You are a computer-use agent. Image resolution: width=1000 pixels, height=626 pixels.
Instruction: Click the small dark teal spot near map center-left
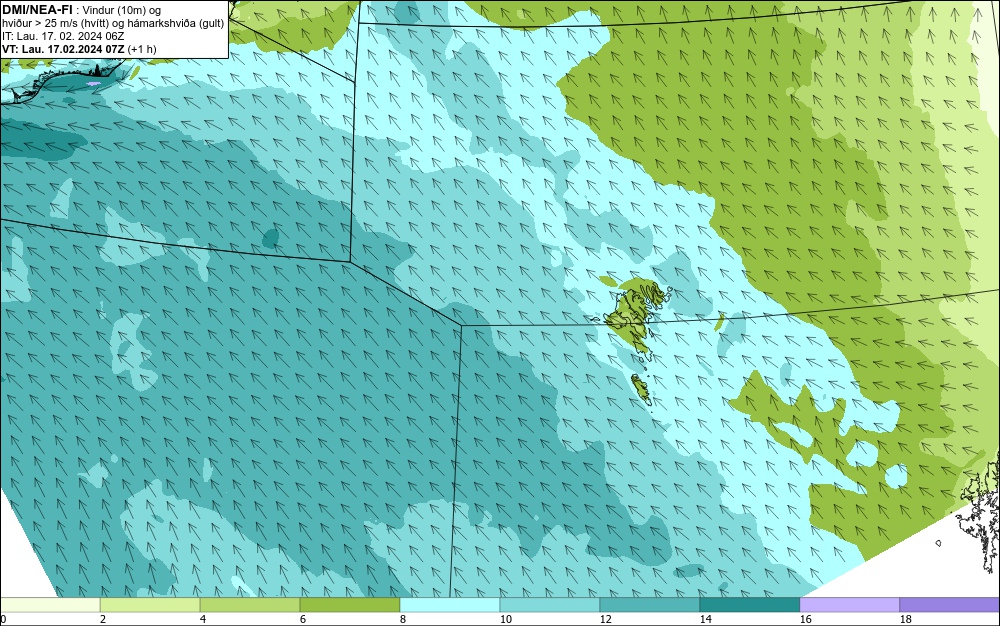[x=270, y=238]
